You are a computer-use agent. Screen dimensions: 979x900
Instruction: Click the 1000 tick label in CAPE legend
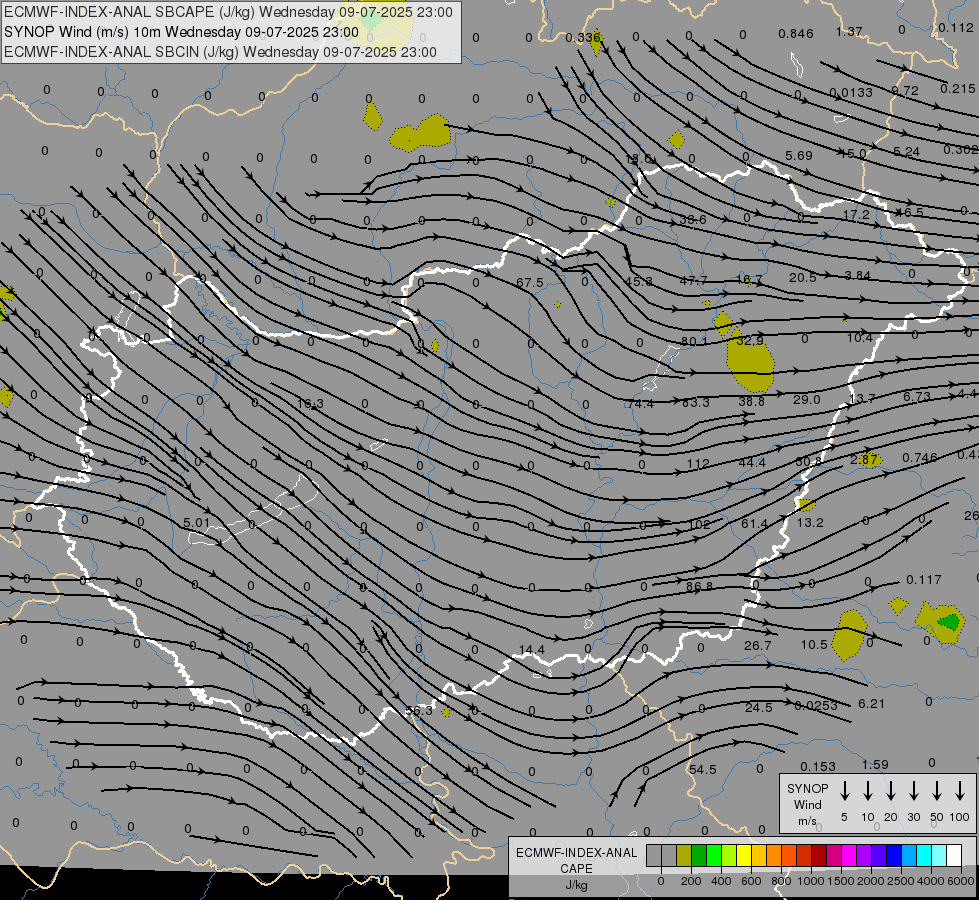coord(811,881)
